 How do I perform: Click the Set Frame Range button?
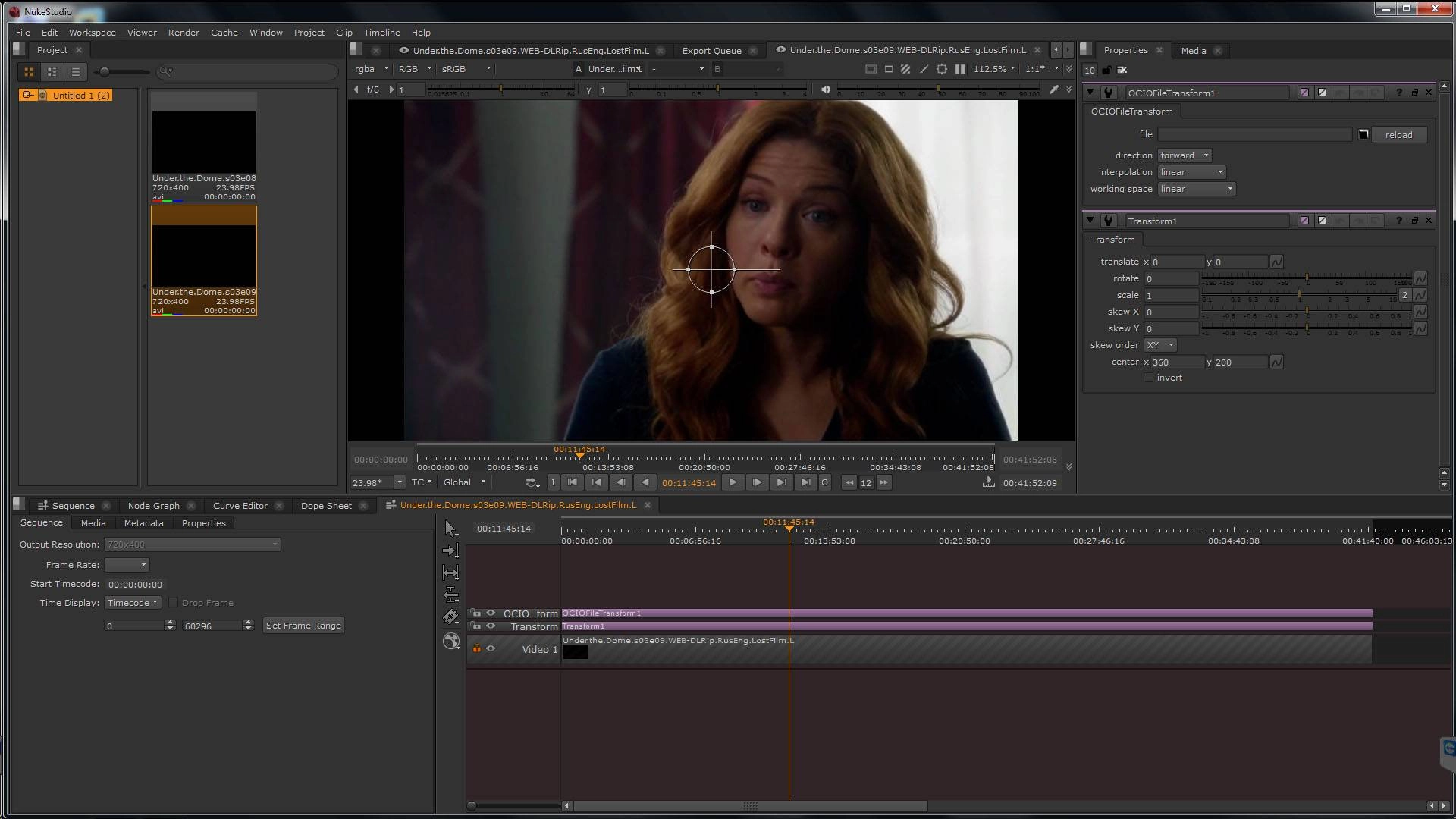pyautogui.click(x=303, y=626)
